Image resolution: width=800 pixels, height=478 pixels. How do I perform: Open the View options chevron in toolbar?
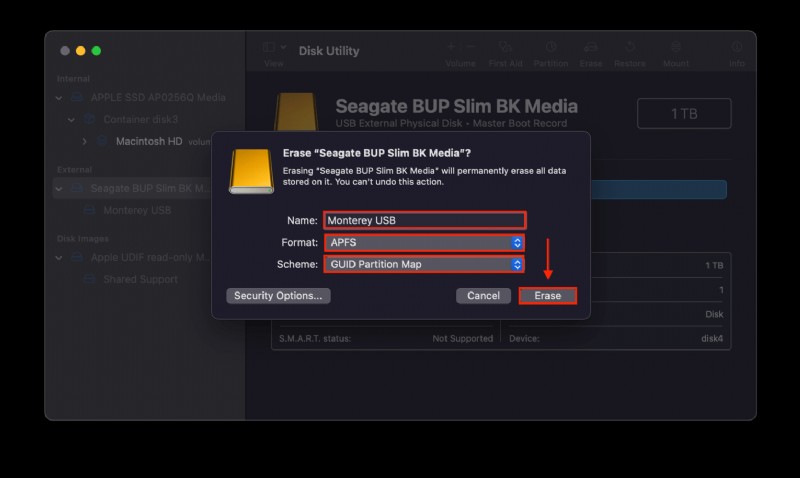tap(283, 47)
